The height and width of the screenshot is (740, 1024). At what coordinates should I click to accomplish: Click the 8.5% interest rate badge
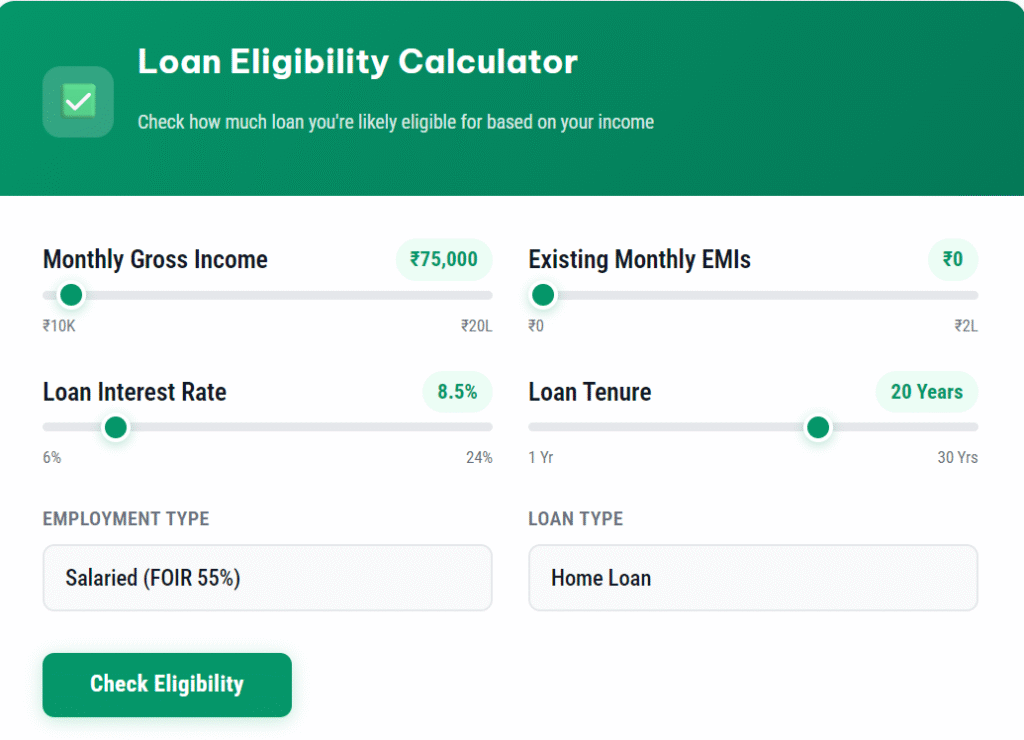pos(456,392)
